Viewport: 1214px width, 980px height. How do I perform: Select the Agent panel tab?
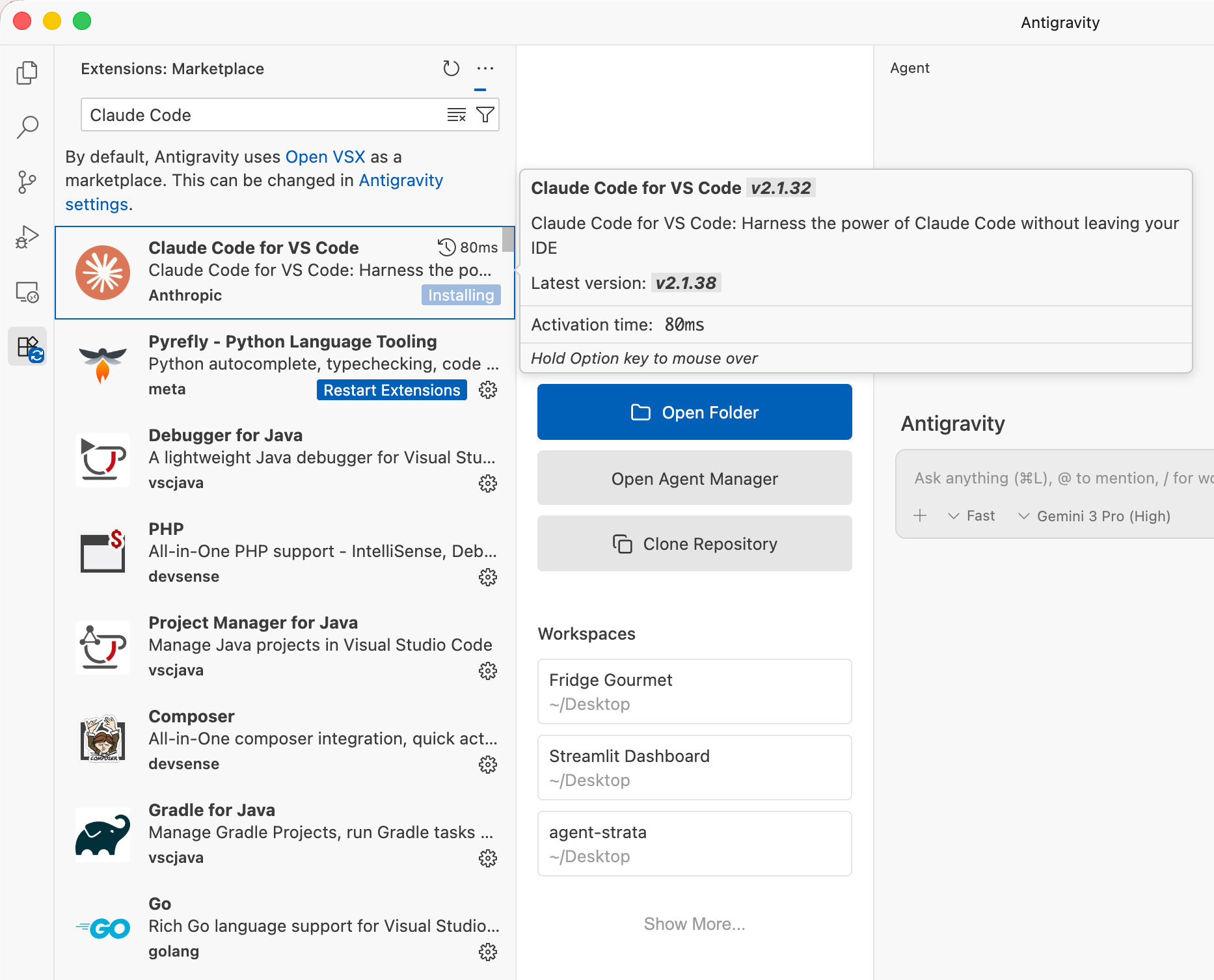[x=910, y=68]
